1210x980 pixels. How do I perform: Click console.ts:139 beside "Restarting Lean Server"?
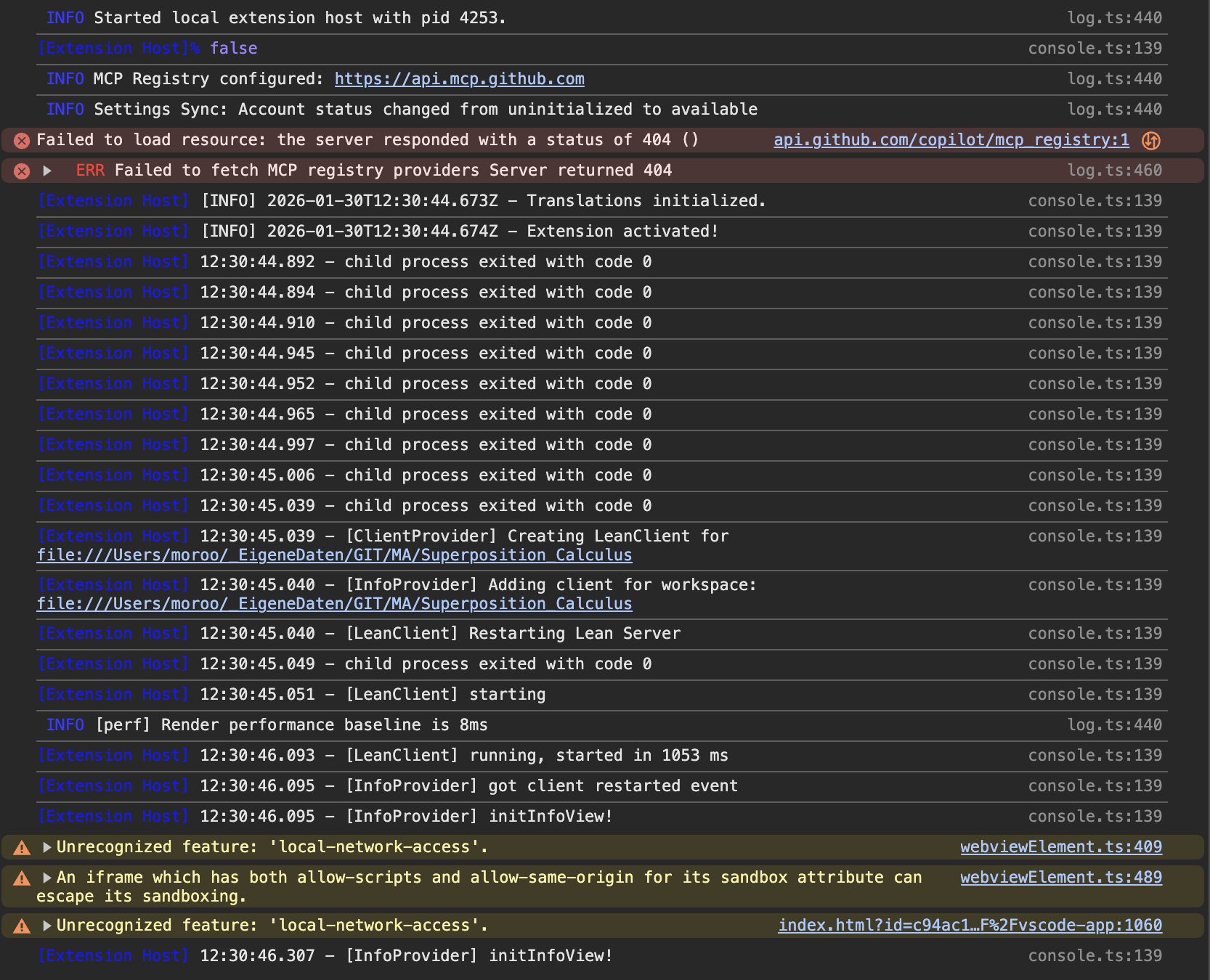point(1095,634)
